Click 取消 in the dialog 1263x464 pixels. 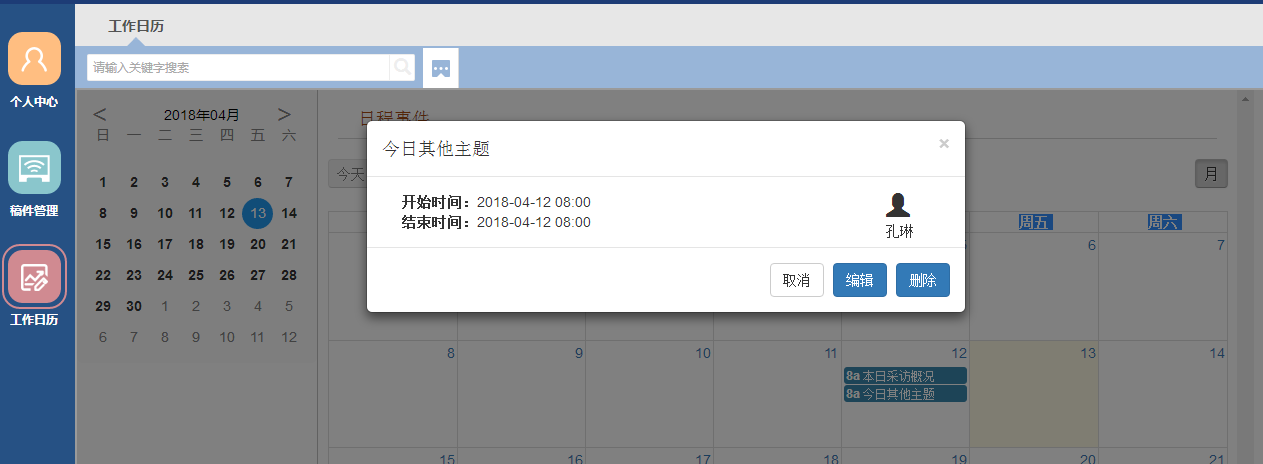(797, 280)
